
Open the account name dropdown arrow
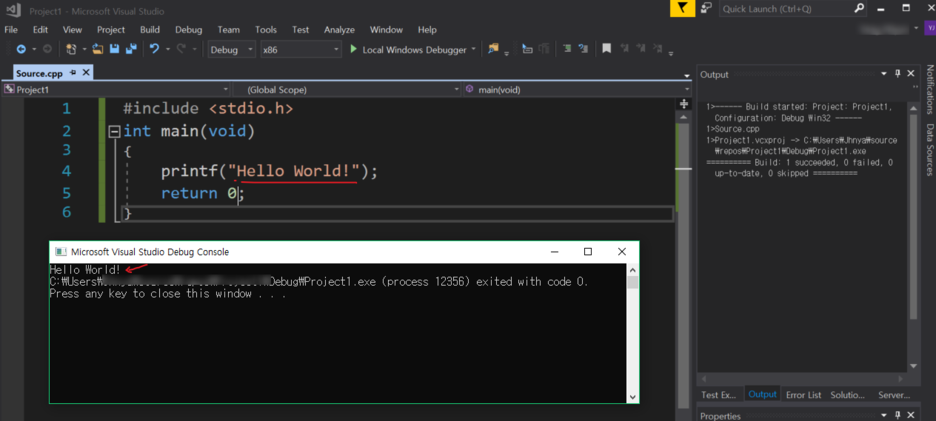click(x=916, y=29)
